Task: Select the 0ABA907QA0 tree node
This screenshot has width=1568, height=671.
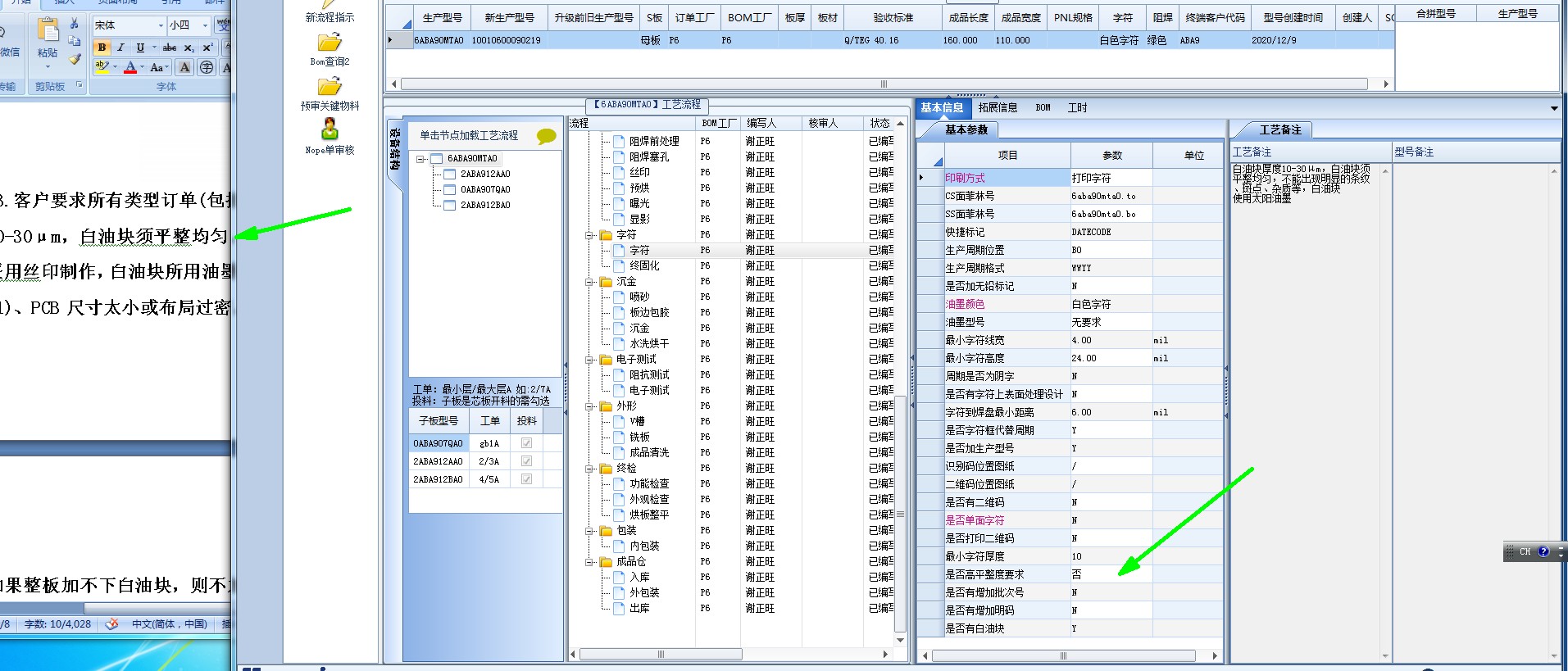Action: [485, 190]
